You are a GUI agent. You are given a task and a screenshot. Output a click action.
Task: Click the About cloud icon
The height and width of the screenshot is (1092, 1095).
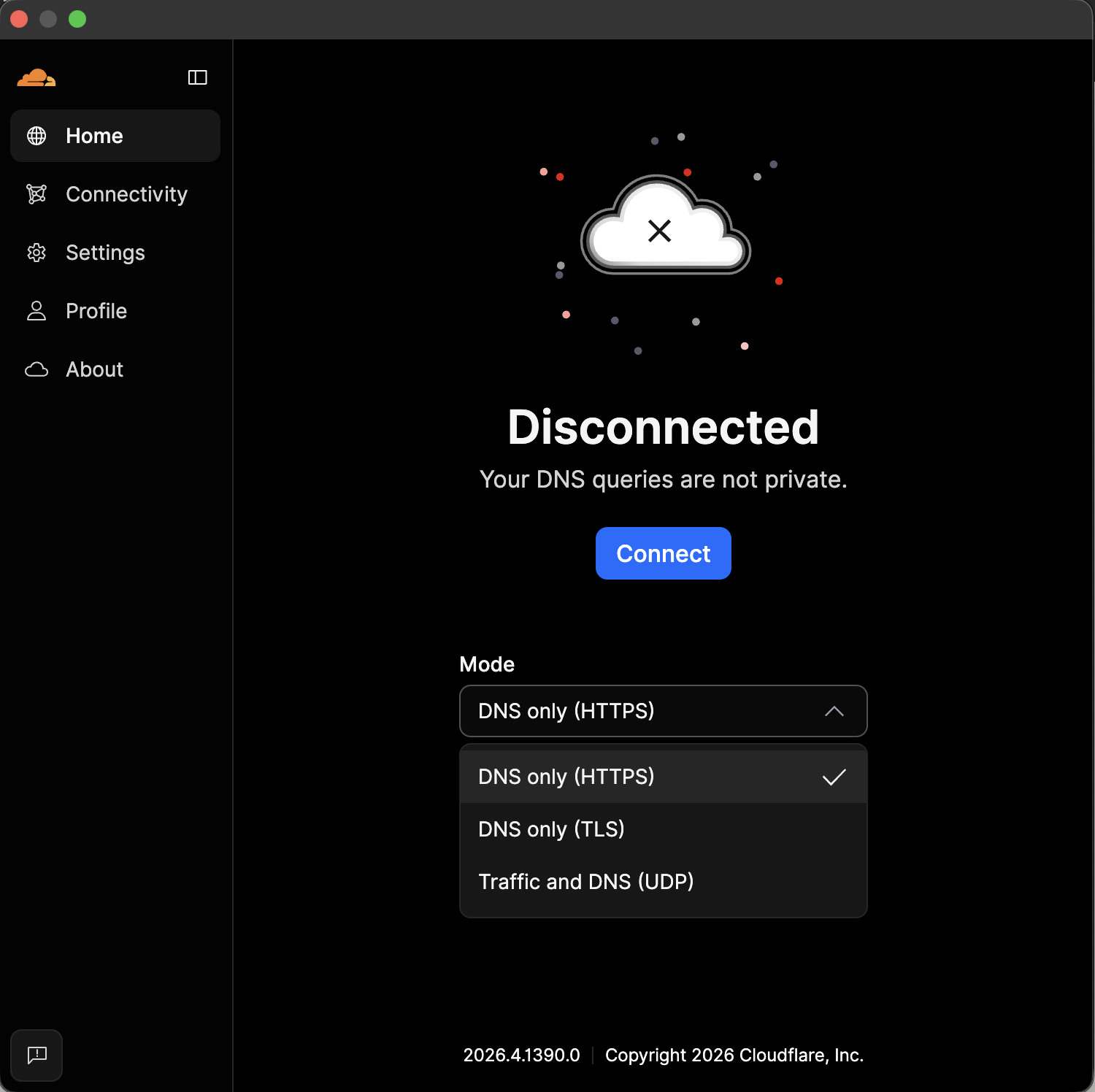36,369
